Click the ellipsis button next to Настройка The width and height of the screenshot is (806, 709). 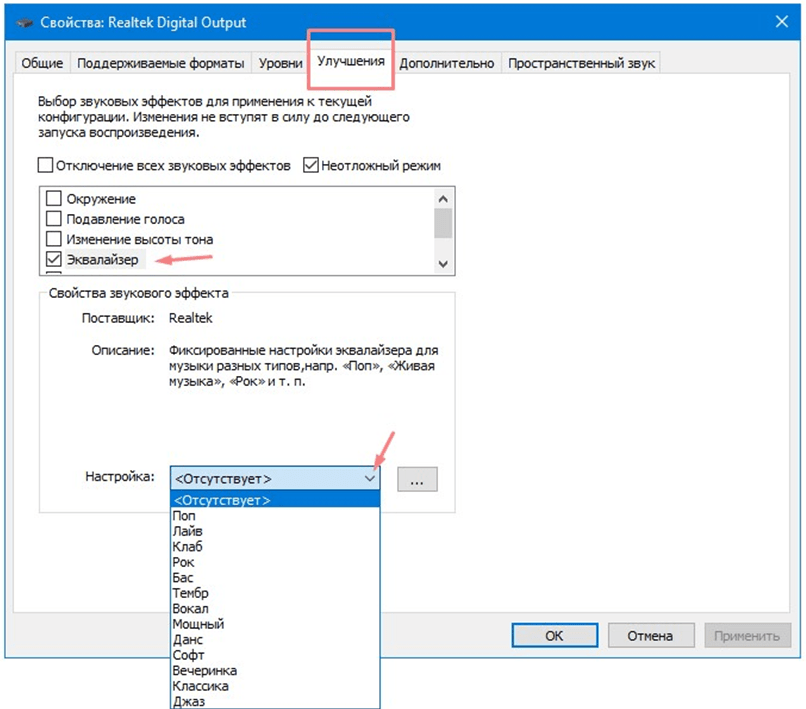(417, 479)
